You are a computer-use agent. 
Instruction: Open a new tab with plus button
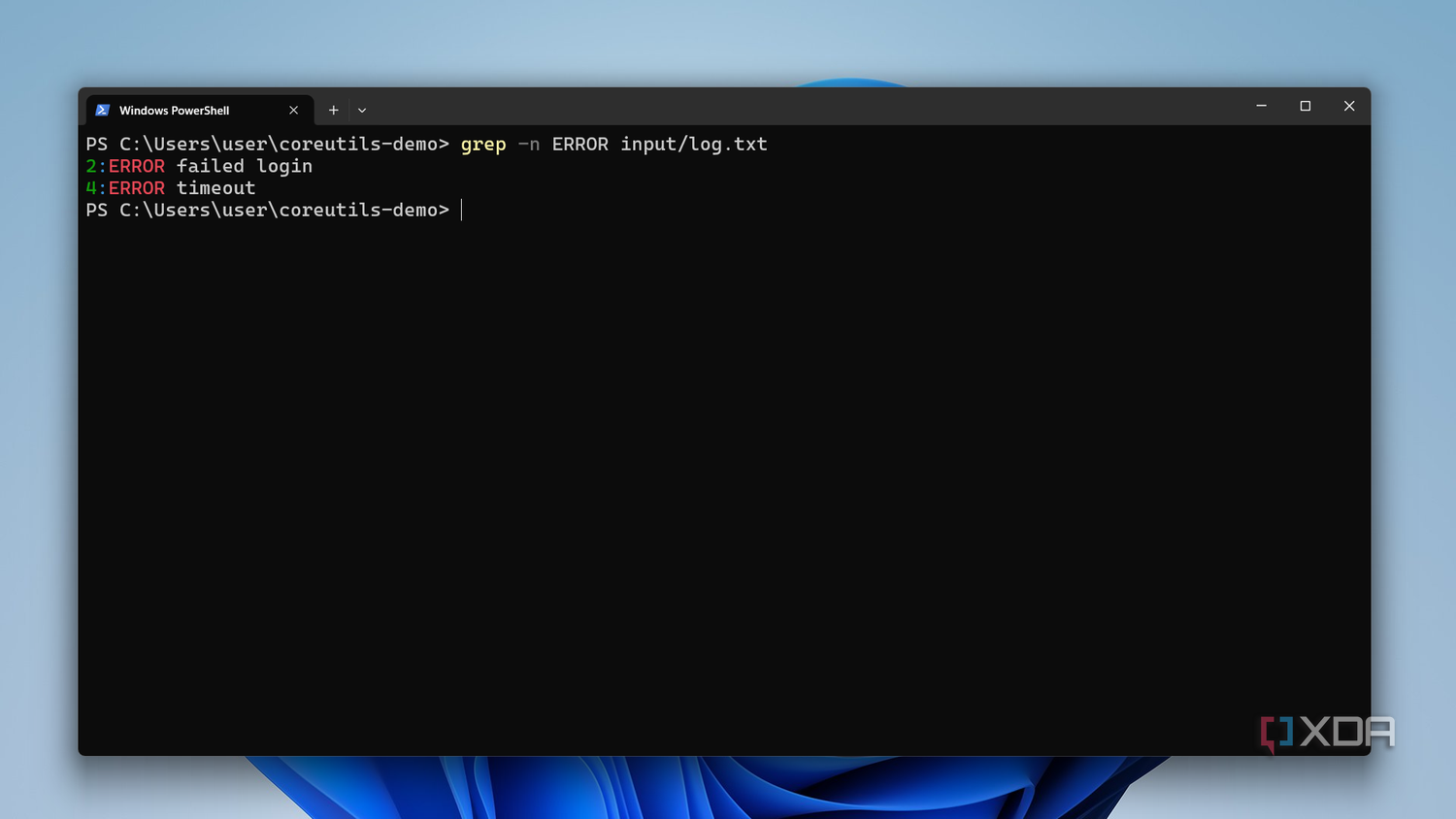pos(333,111)
